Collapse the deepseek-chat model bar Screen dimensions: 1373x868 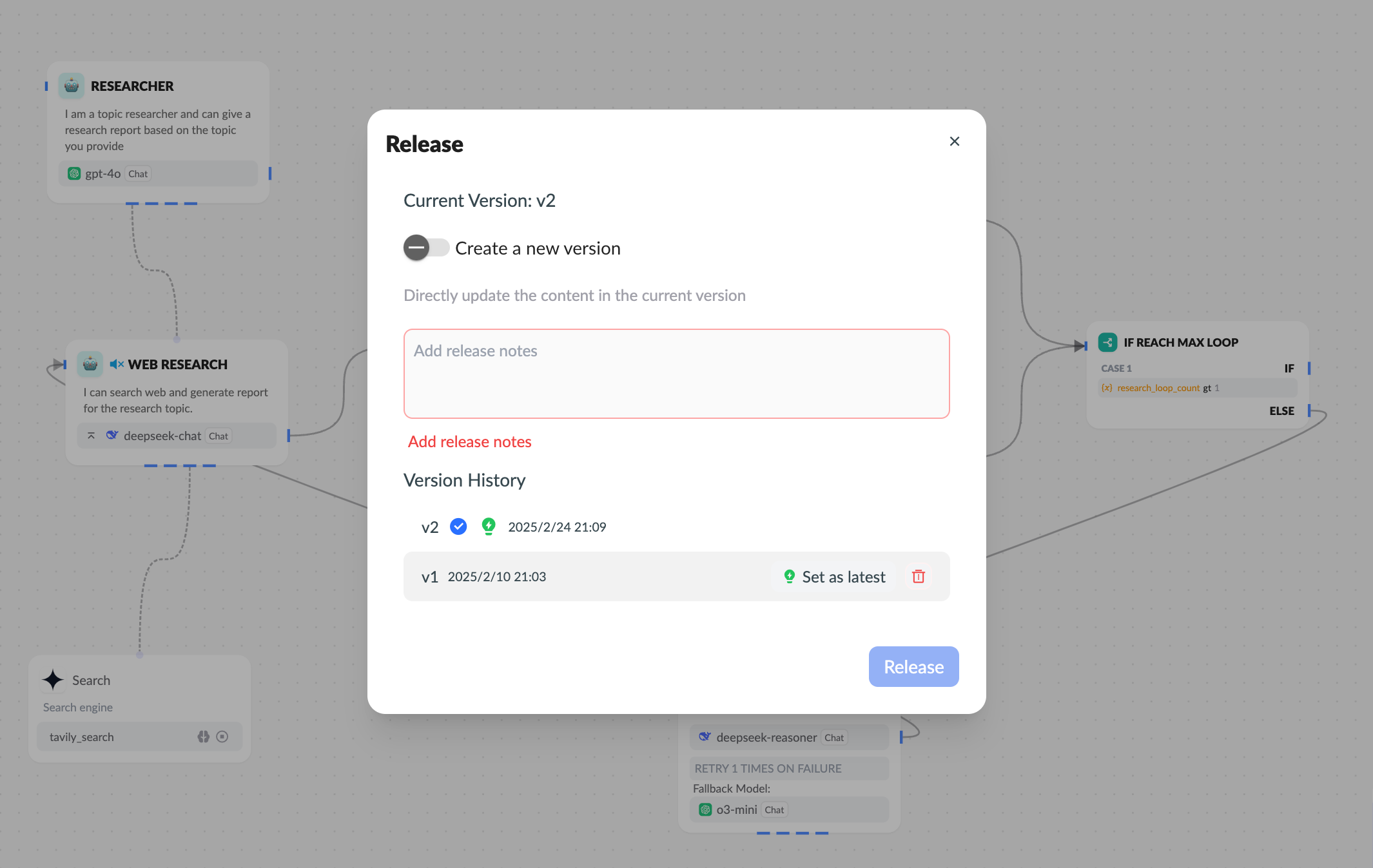[91, 435]
